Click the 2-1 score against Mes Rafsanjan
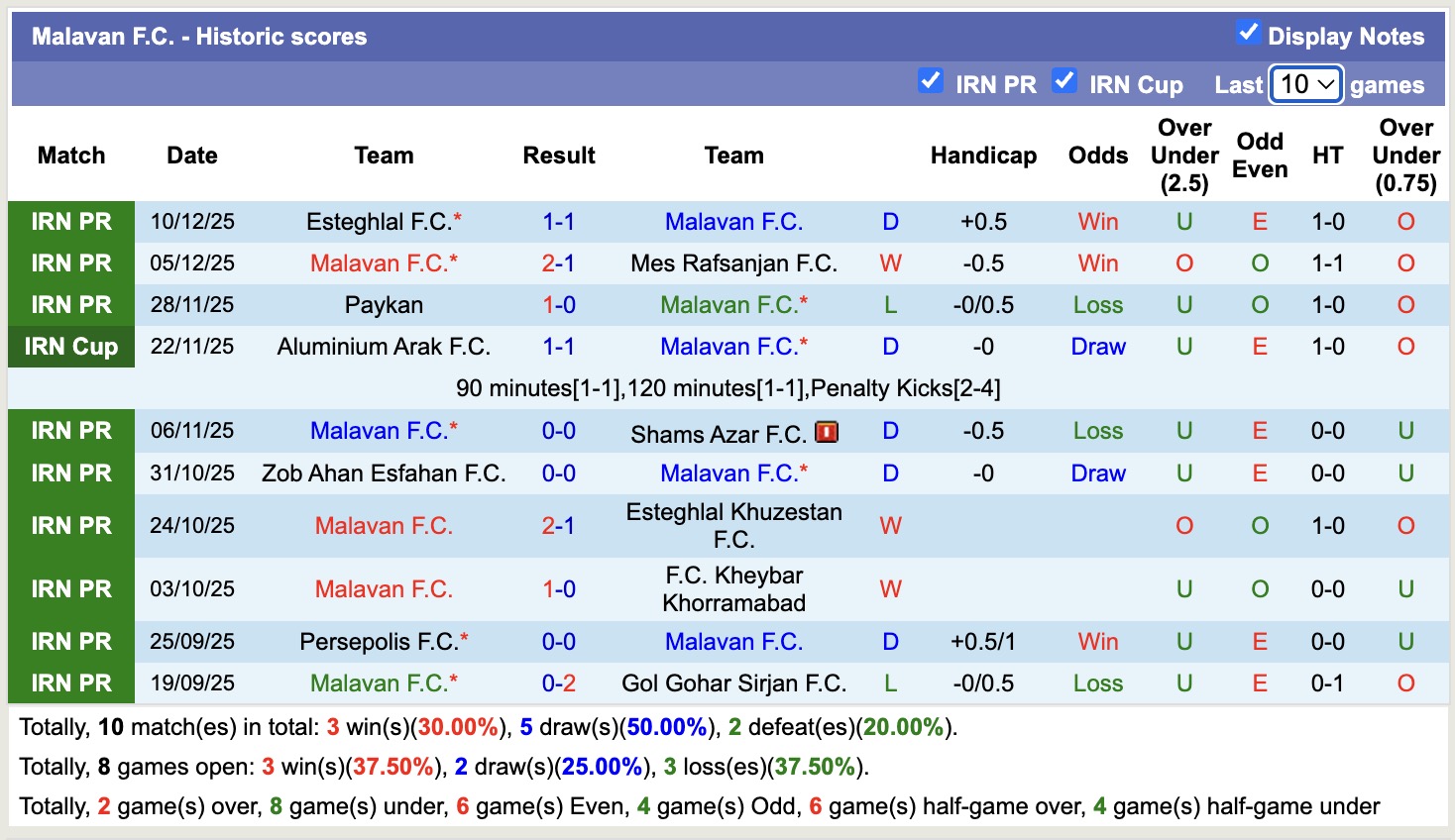1455x840 pixels. [x=558, y=263]
